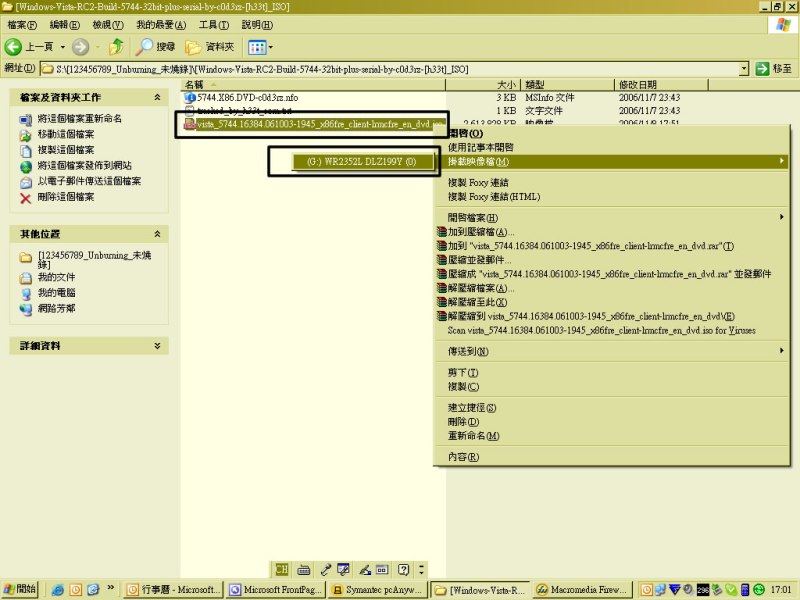Click the globe icon beside 將這個檔案發佈到網站
This screenshot has height=600, width=800.
click(x=26, y=166)
